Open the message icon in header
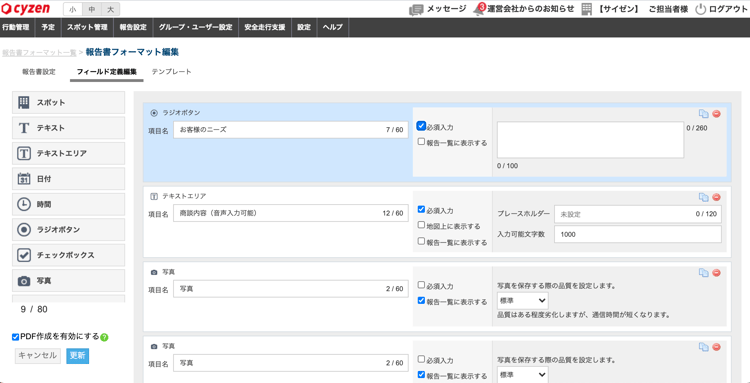The height and width of the screenshot is (383, 750). pos(416,10)
